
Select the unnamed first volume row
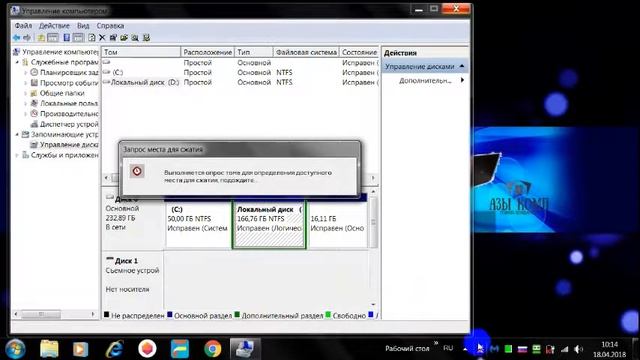(240, 62)
